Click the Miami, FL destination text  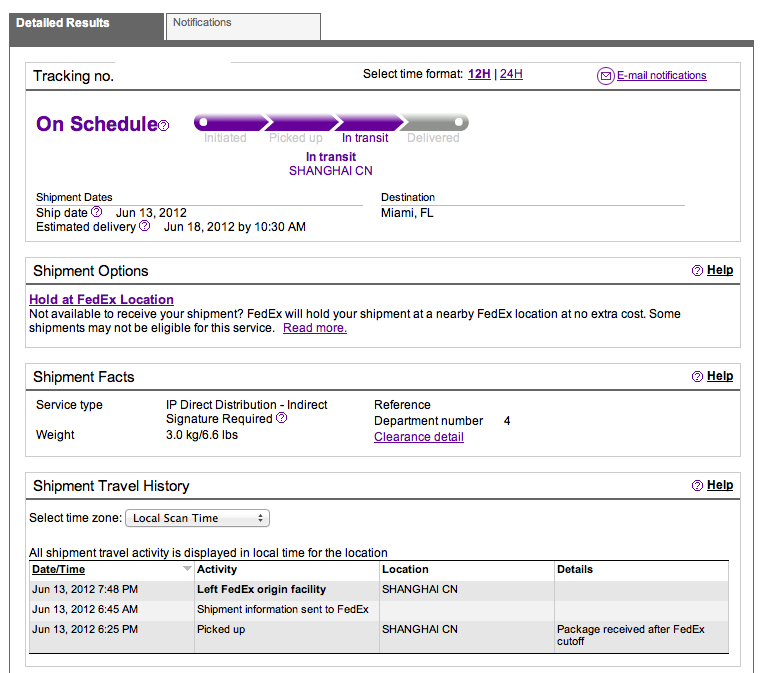click(407, 213)
